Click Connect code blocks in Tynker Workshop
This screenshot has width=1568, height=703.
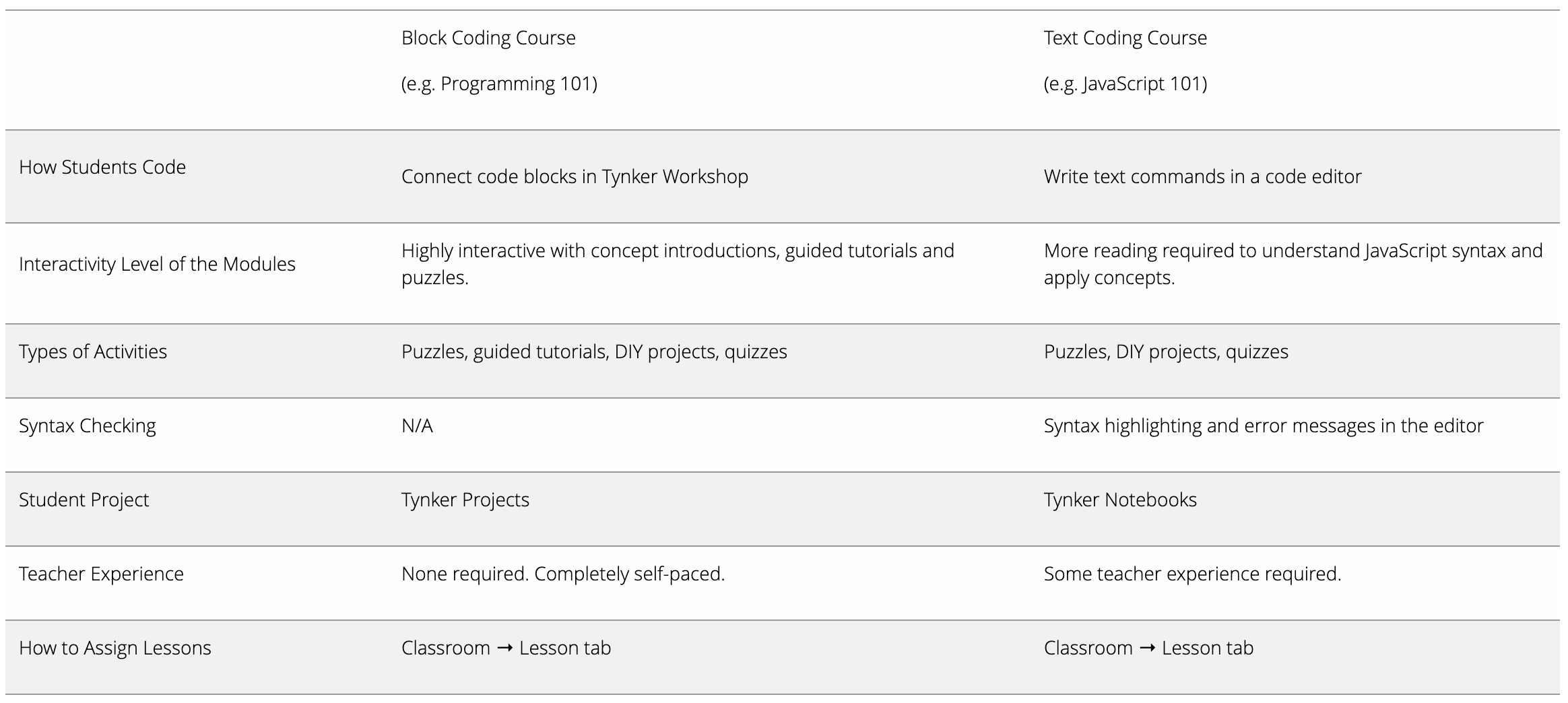click(575, 176)
